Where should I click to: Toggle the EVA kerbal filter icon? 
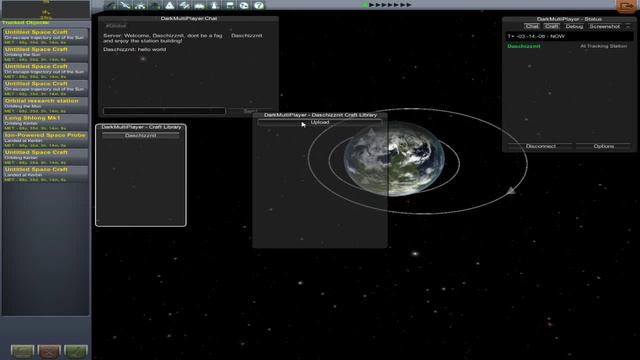214,5
